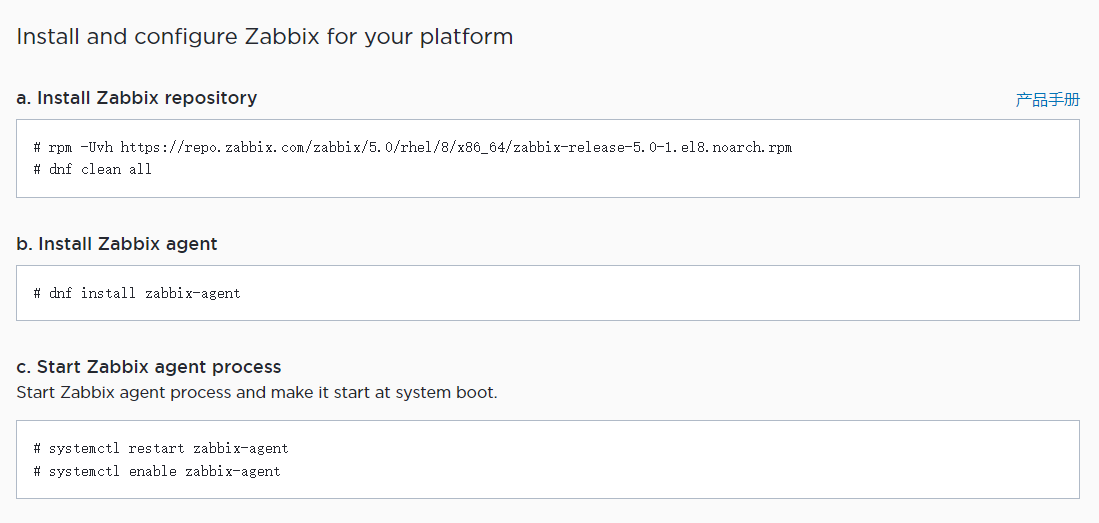Click the hash prompt before 'dnf install'
The image size is (1099, 523).
[36, 293]
